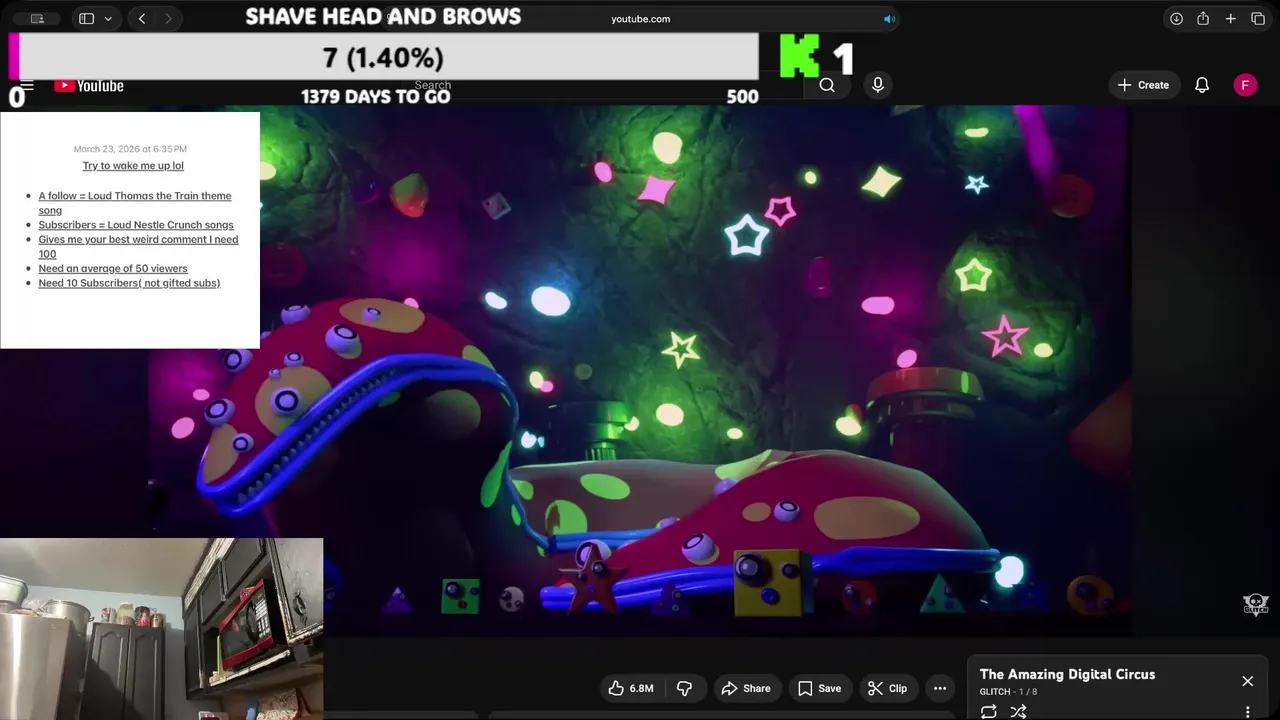Open playlist options three-dot menu
This screenshot has width=1280, height=720.
pyautogui.click(x=1247, y=712)
